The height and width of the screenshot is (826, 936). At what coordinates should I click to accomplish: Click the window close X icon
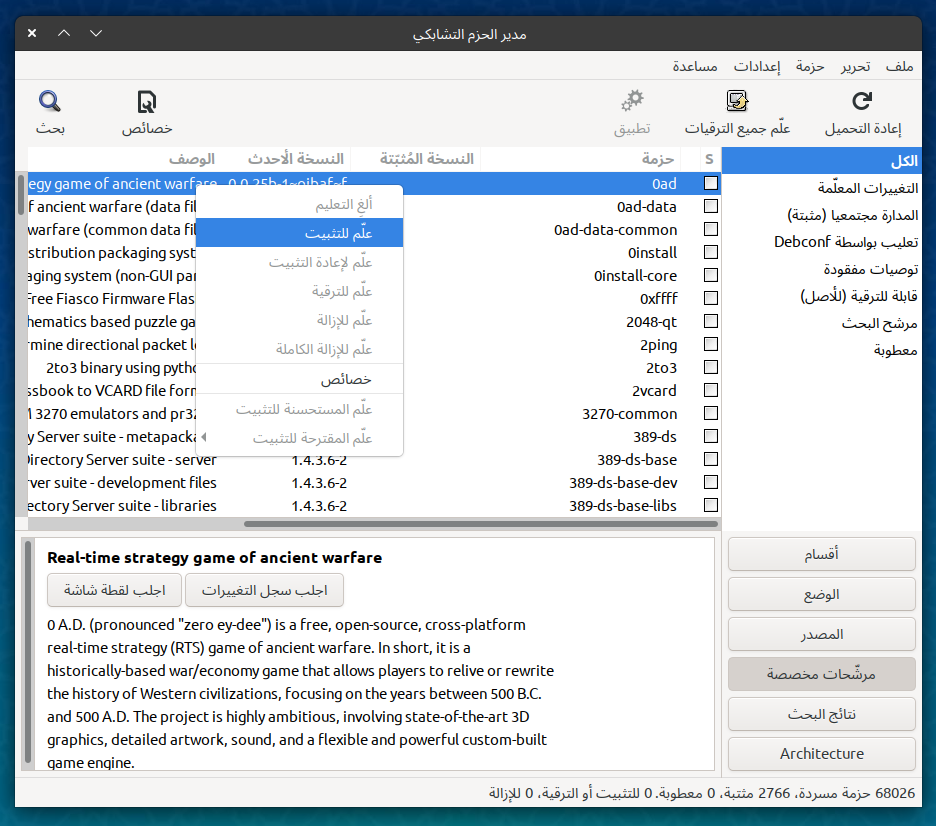(x=32, y=34)
